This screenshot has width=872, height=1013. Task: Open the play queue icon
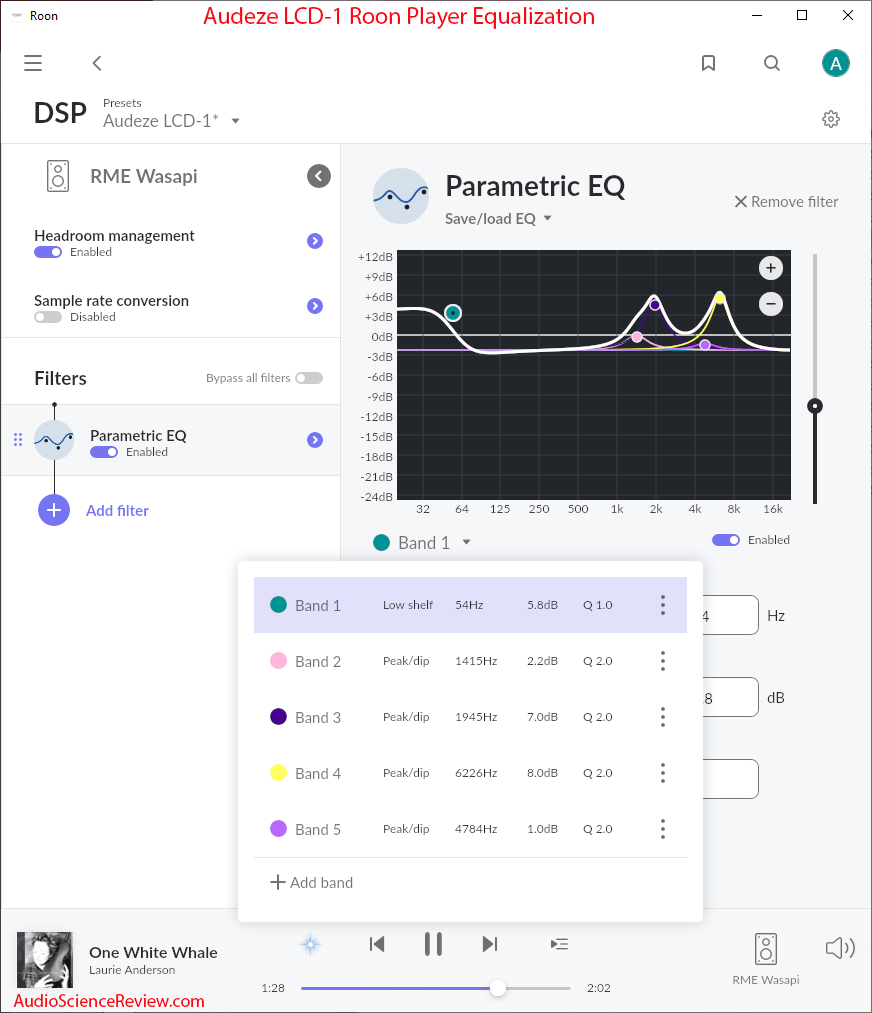[x=559, y=945]
